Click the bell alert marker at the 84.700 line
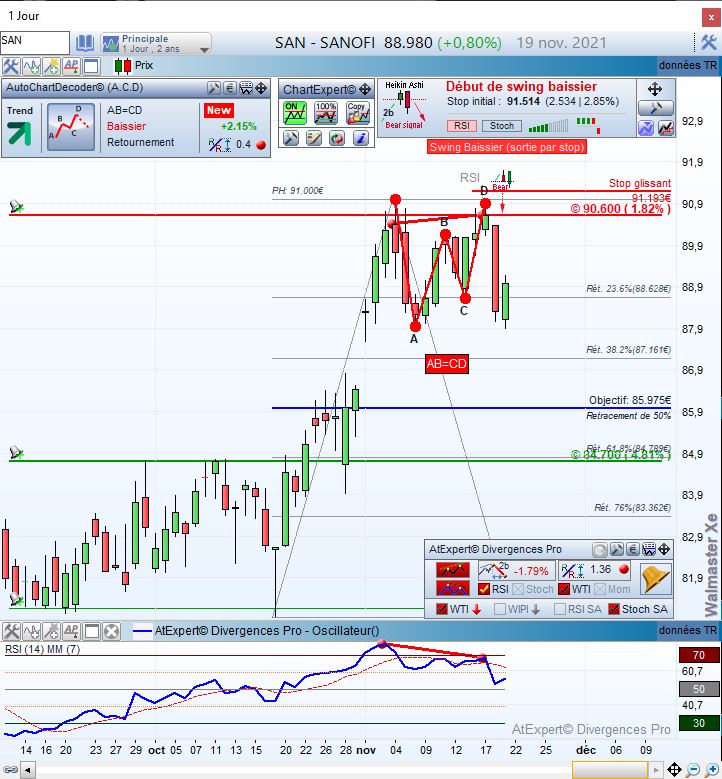 tap(16, 452)
